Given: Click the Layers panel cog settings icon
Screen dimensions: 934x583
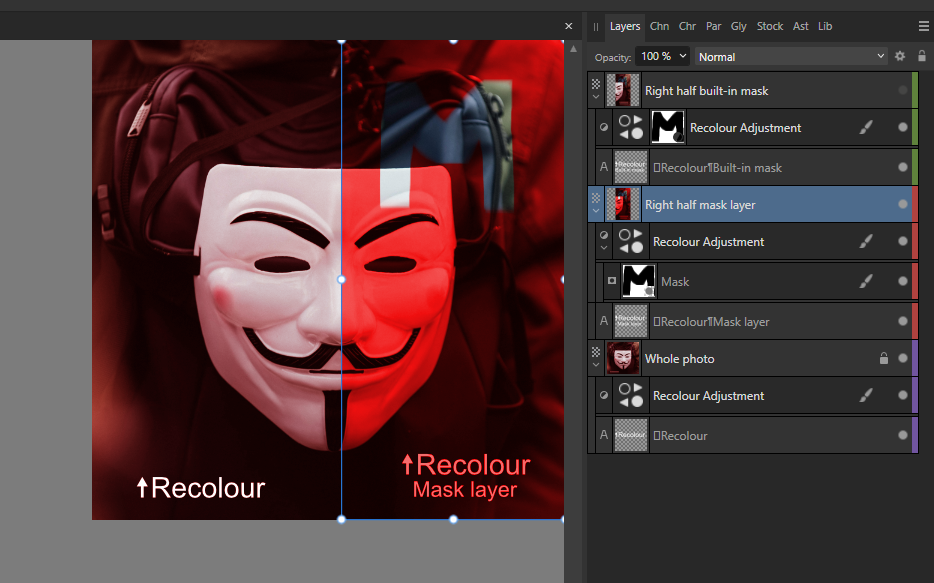Looking at the screenshot, I should (900, 56).
